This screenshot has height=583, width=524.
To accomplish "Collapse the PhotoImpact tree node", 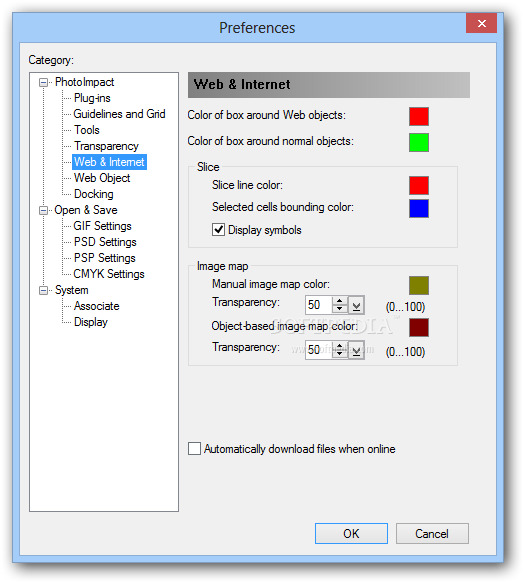I will pyautogui.click(x=44, y=83).
